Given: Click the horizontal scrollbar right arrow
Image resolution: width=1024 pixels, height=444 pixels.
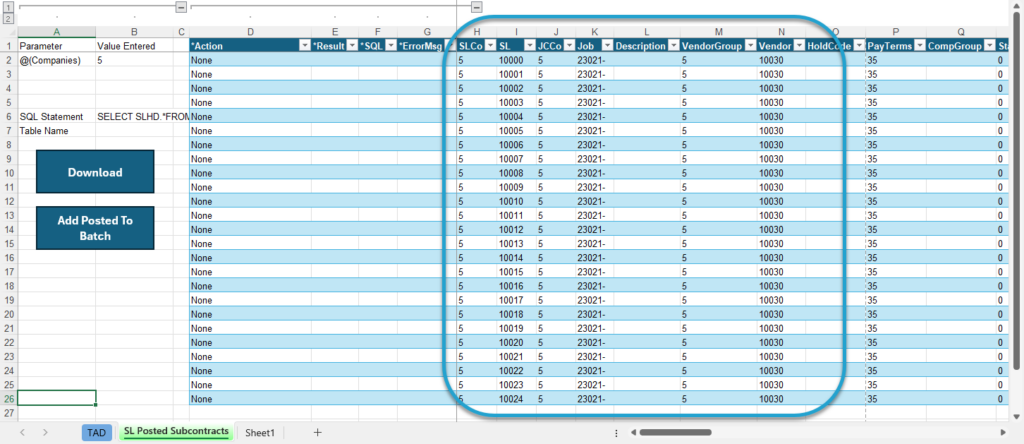Looking at the screenshot, I should (x=1003, y=432).
